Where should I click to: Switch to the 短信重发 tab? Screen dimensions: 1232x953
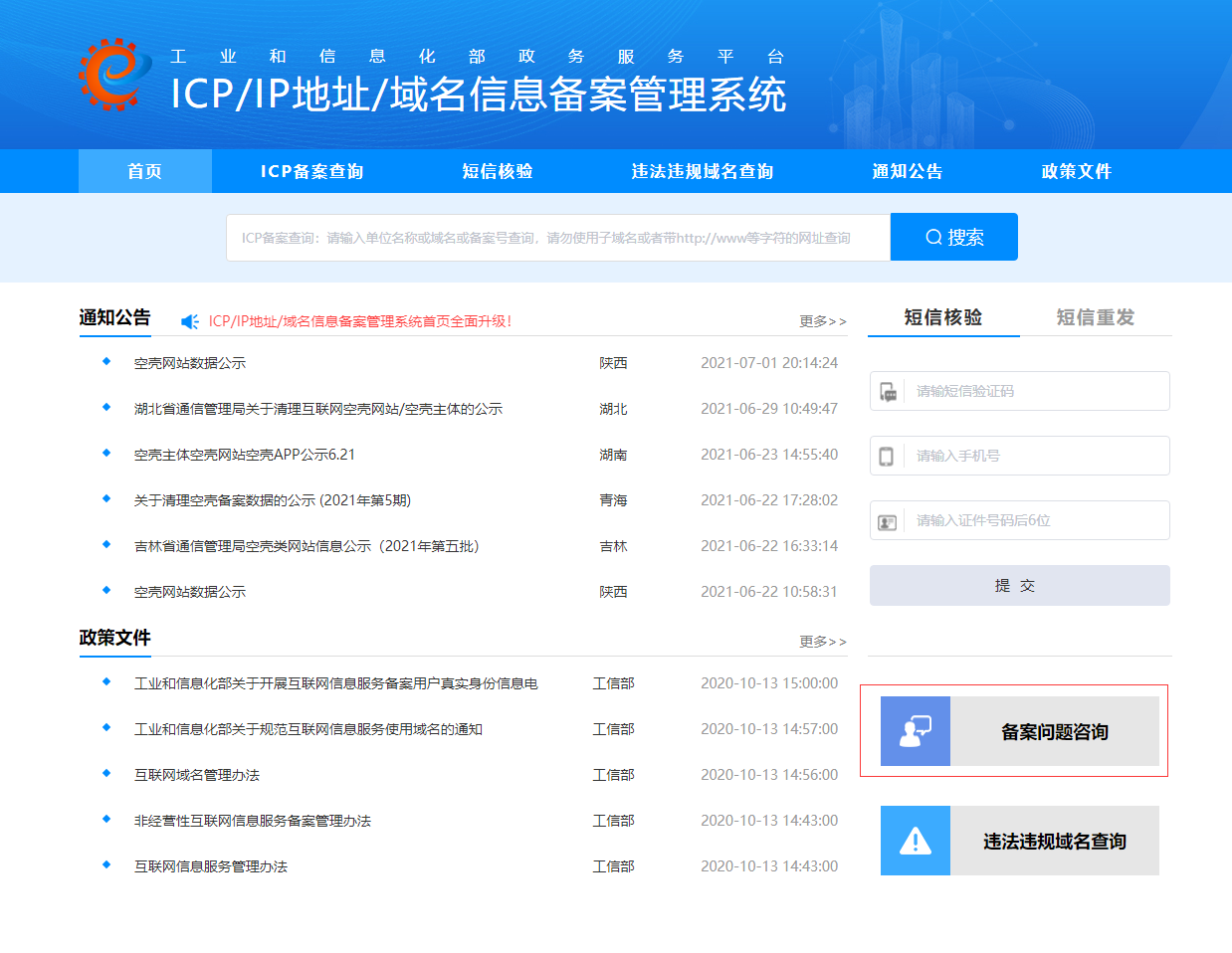(x=1095, y=314)
